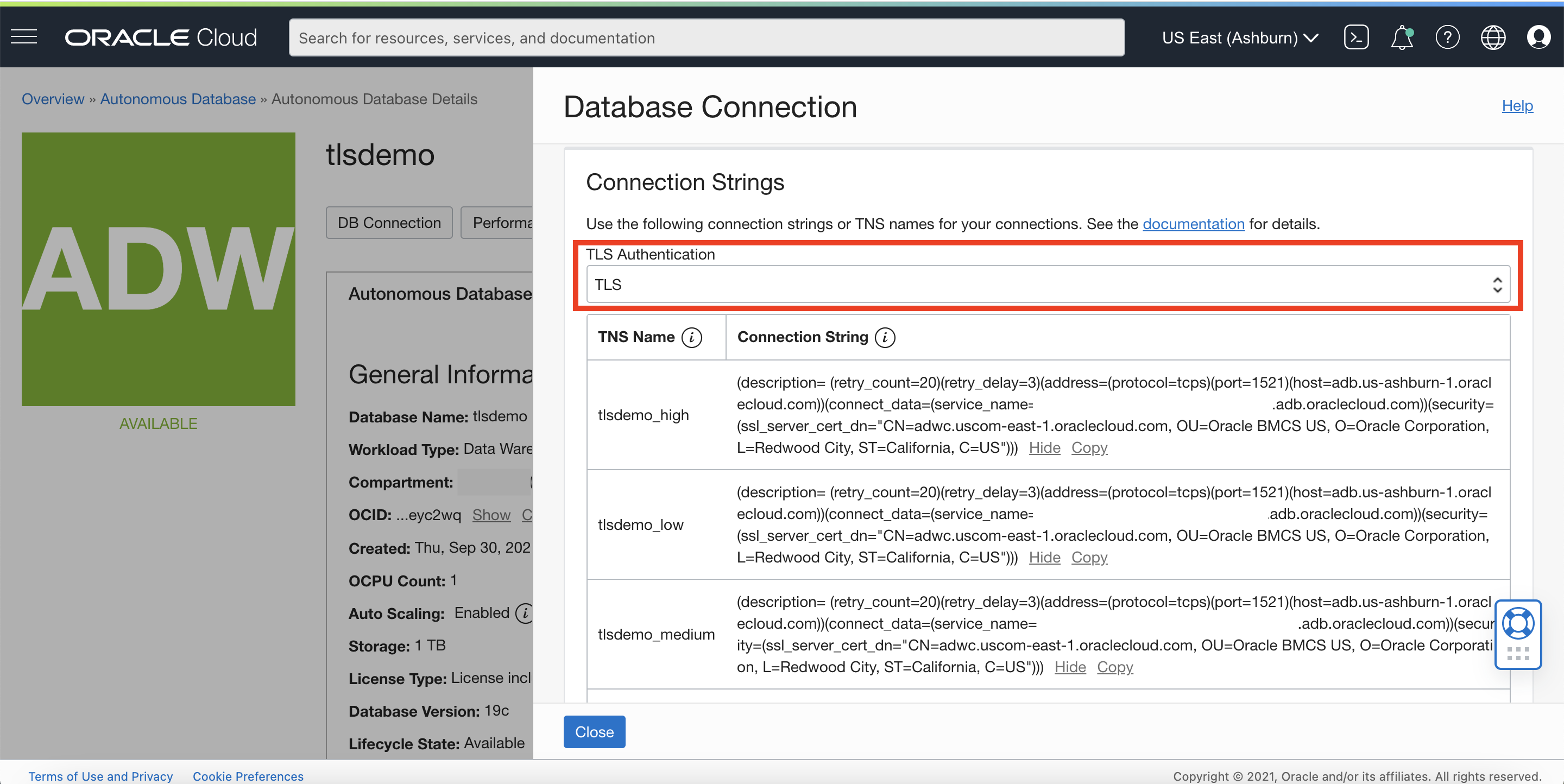
Task: Hide the tlsdemo_medium connection string
Action: 1070,667
